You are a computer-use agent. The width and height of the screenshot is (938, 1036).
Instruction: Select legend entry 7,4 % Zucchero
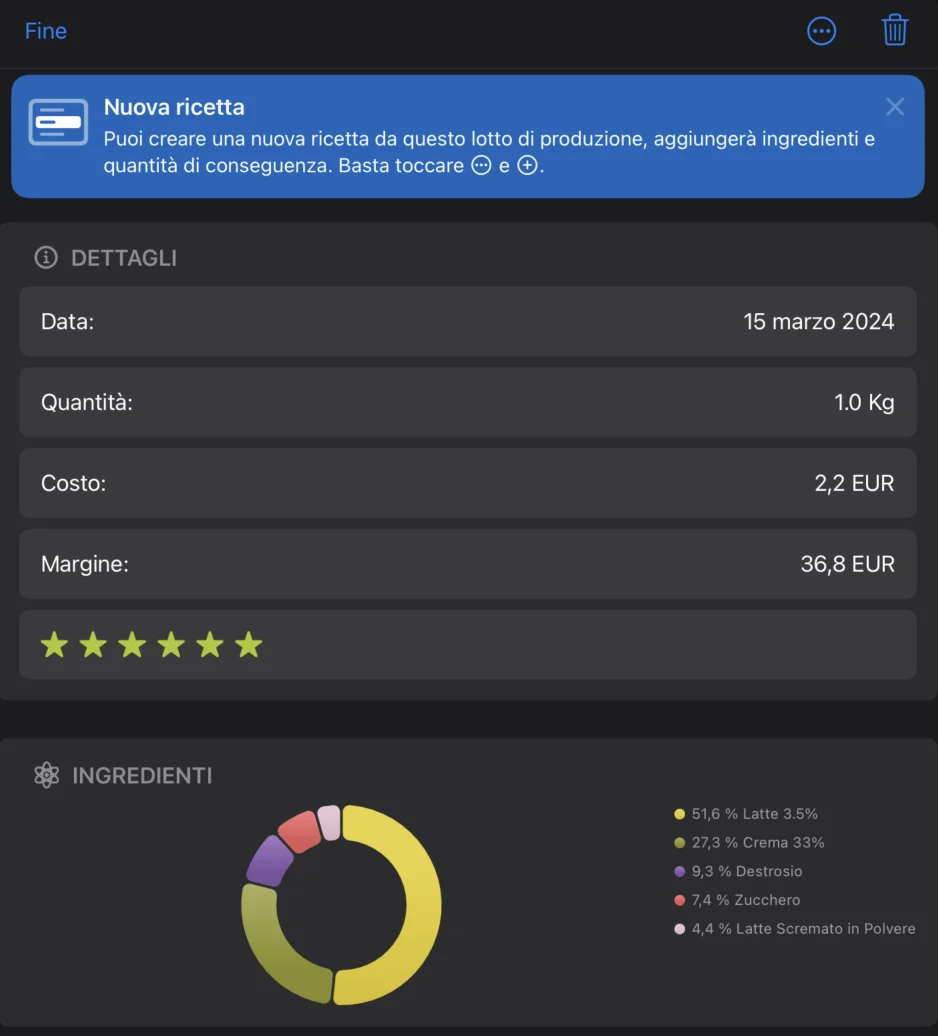point(737,900)
